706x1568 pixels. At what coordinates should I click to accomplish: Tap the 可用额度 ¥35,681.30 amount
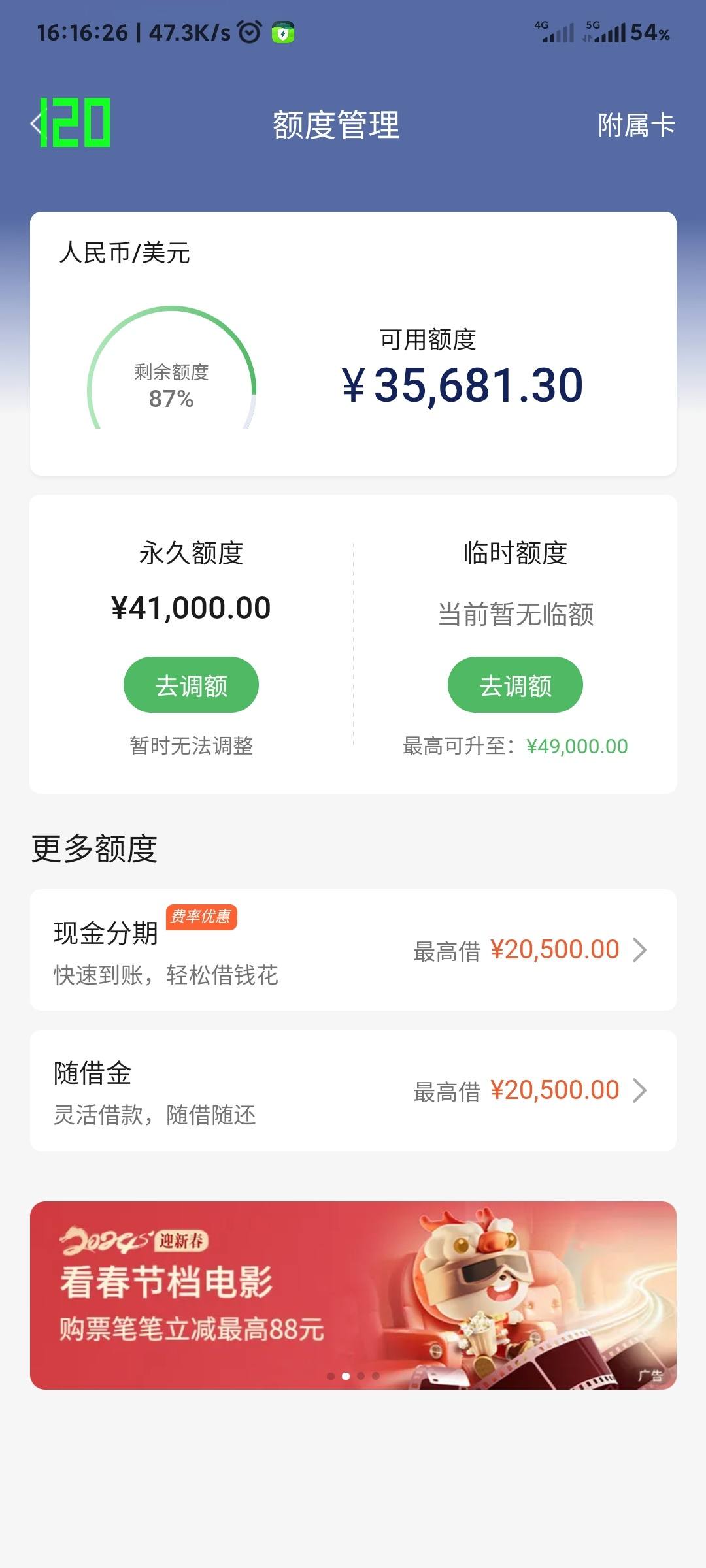(462, 385)
